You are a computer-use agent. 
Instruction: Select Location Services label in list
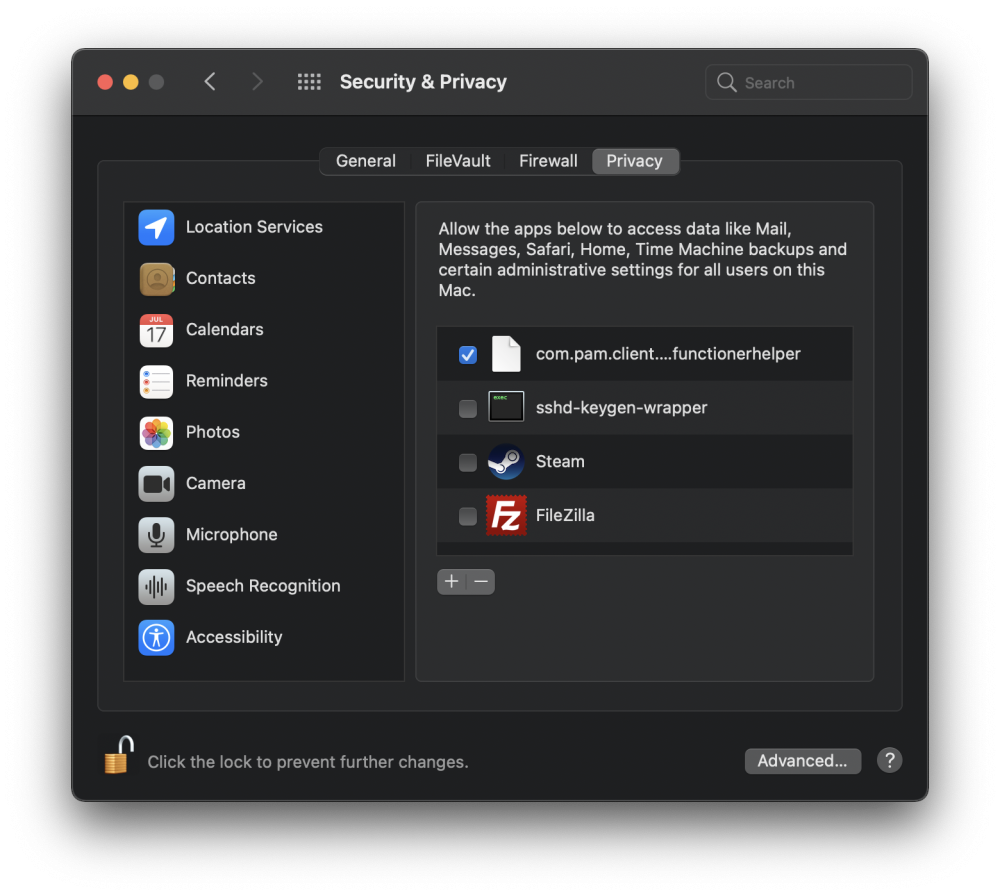click(254, 227)
